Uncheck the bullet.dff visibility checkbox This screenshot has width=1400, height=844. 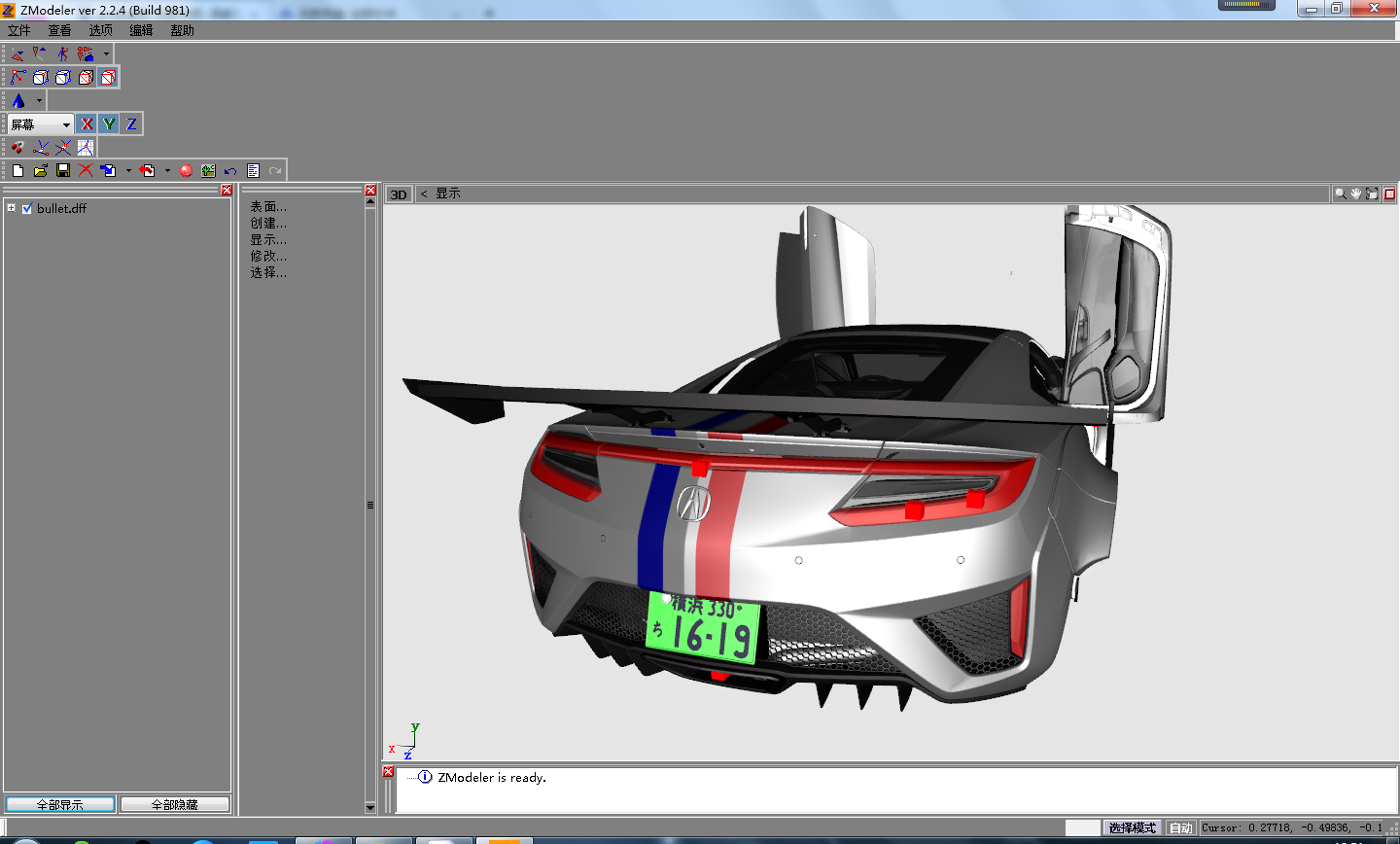click(x=27, y=208)
